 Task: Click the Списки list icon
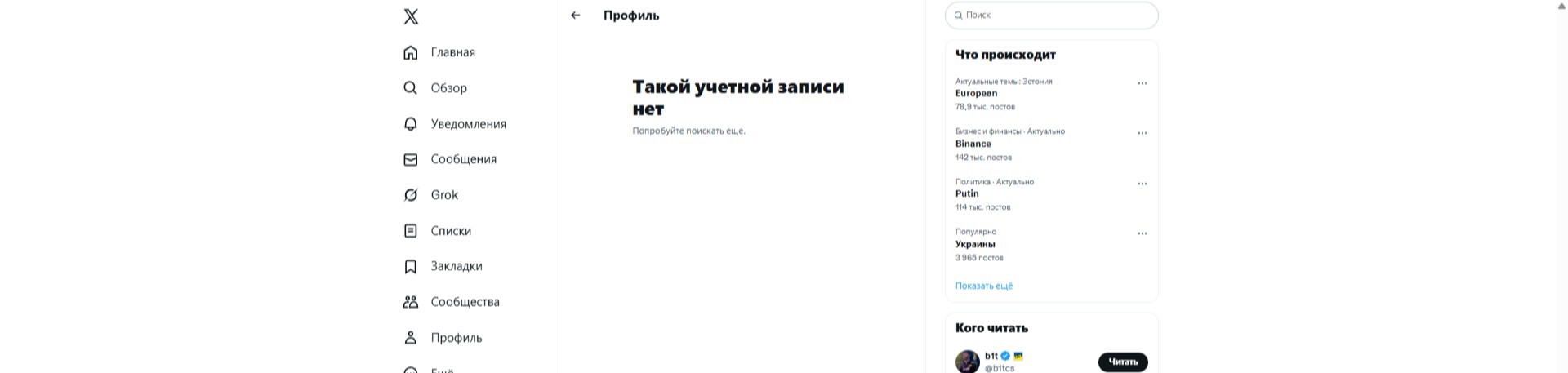tap(411, 231)
